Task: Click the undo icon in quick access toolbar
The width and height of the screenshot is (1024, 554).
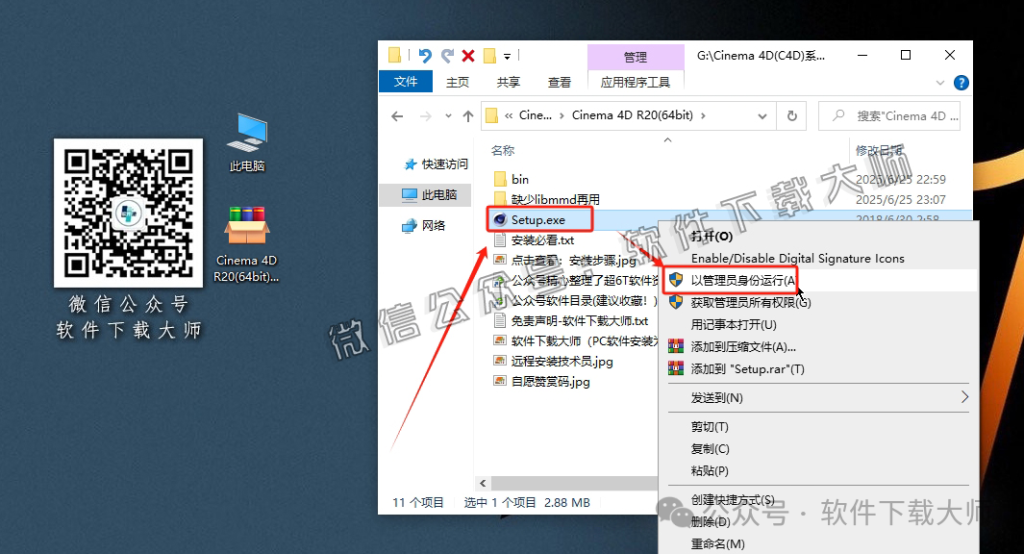Action: click(424, 56)
